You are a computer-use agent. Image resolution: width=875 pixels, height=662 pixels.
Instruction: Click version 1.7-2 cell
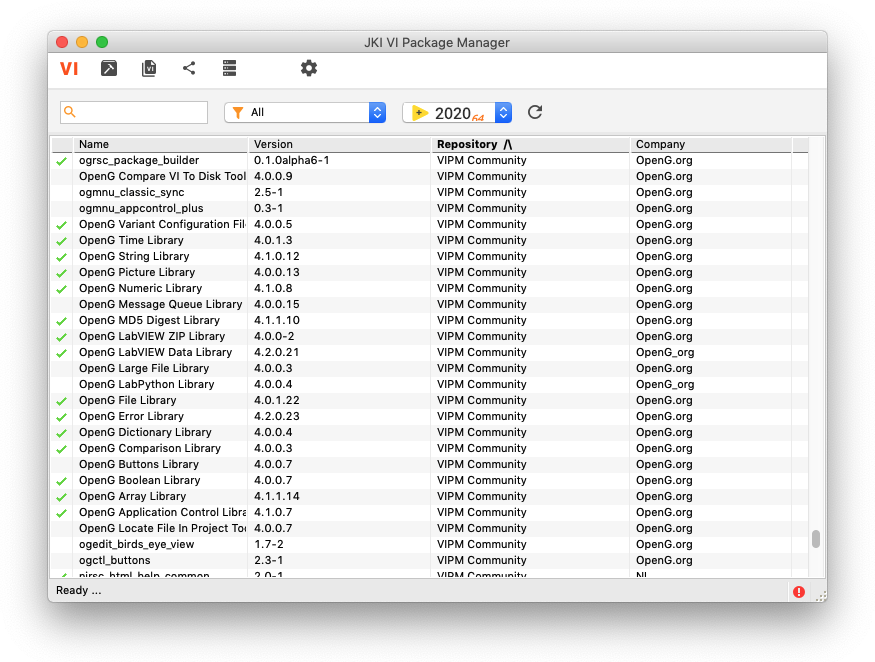pyautogui.click(x=268, y=544)
